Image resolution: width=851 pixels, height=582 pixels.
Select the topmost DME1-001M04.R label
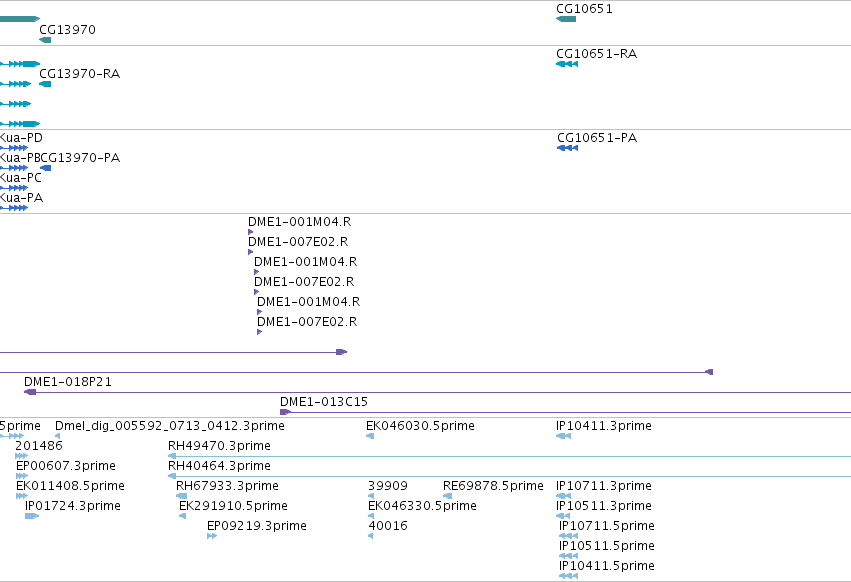coord(299,222)
